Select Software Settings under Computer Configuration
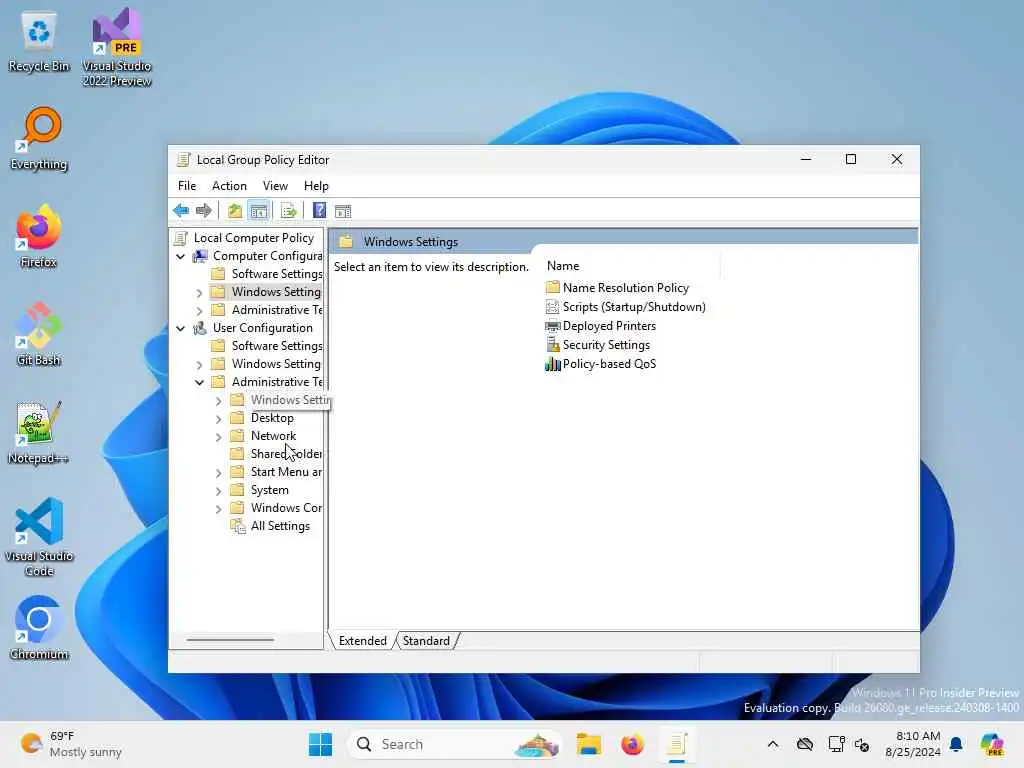This screenshot has height=768, width=1024. pyautogui.click(x=277, y=274)
